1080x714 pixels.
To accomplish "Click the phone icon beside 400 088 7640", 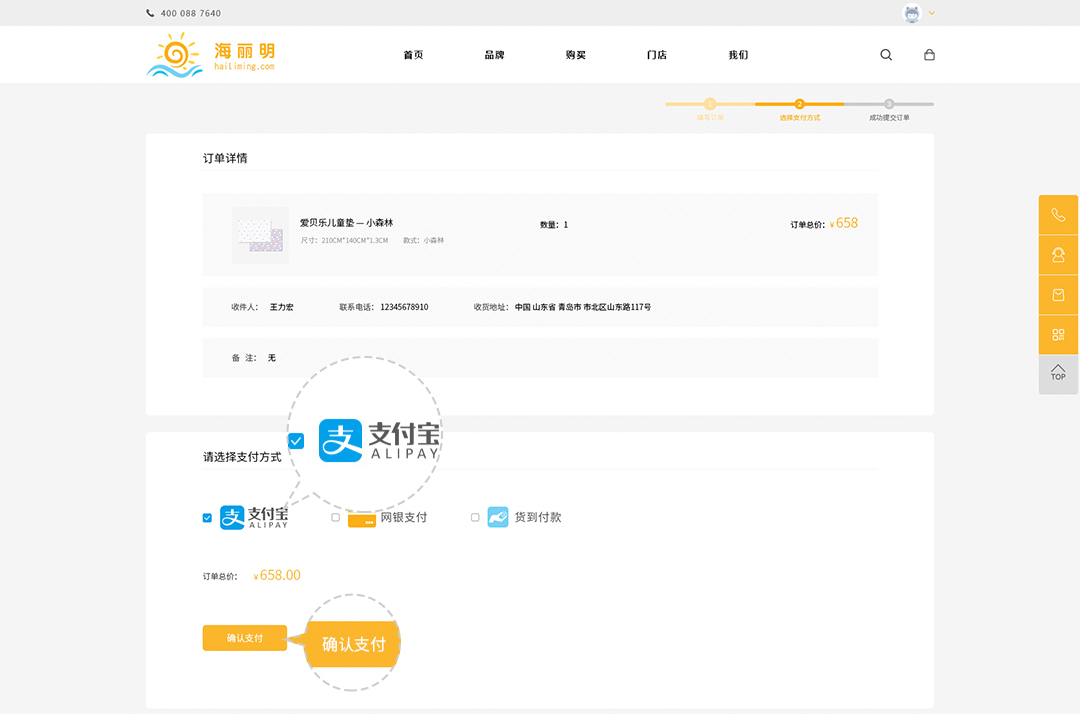I will coord(150,13).
